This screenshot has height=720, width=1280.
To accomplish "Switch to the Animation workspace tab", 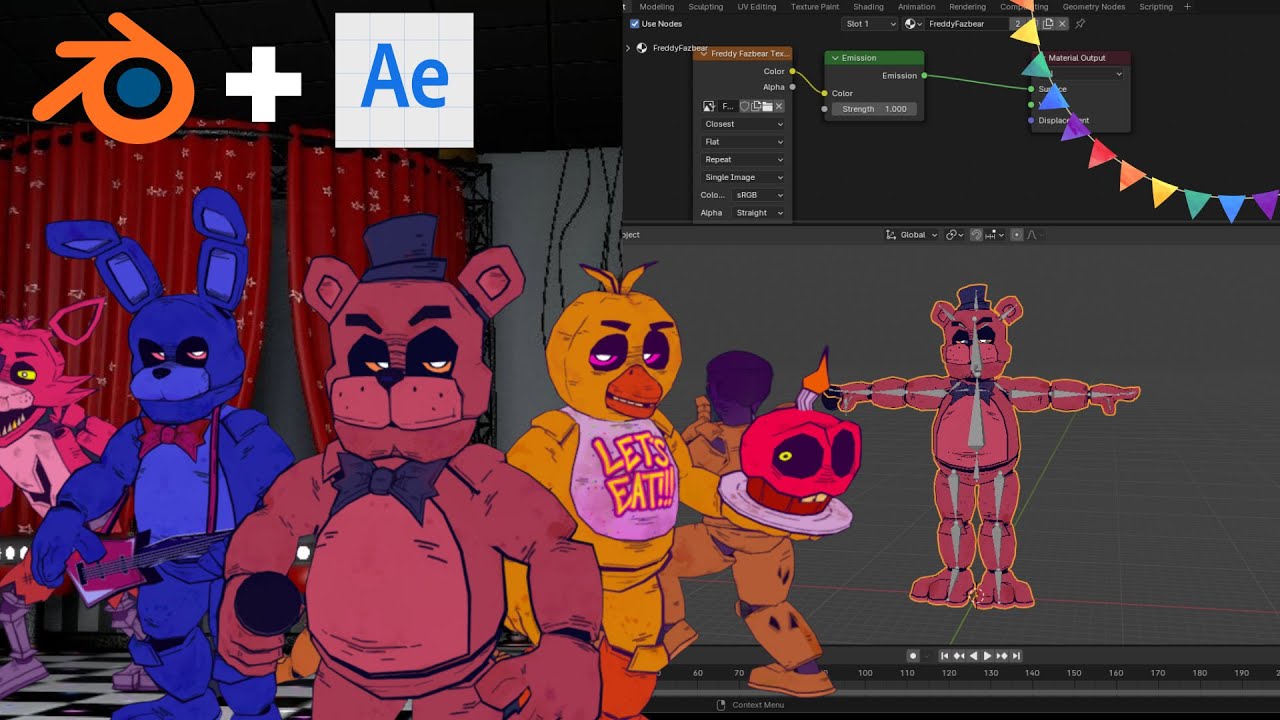I will click(917, 7).
